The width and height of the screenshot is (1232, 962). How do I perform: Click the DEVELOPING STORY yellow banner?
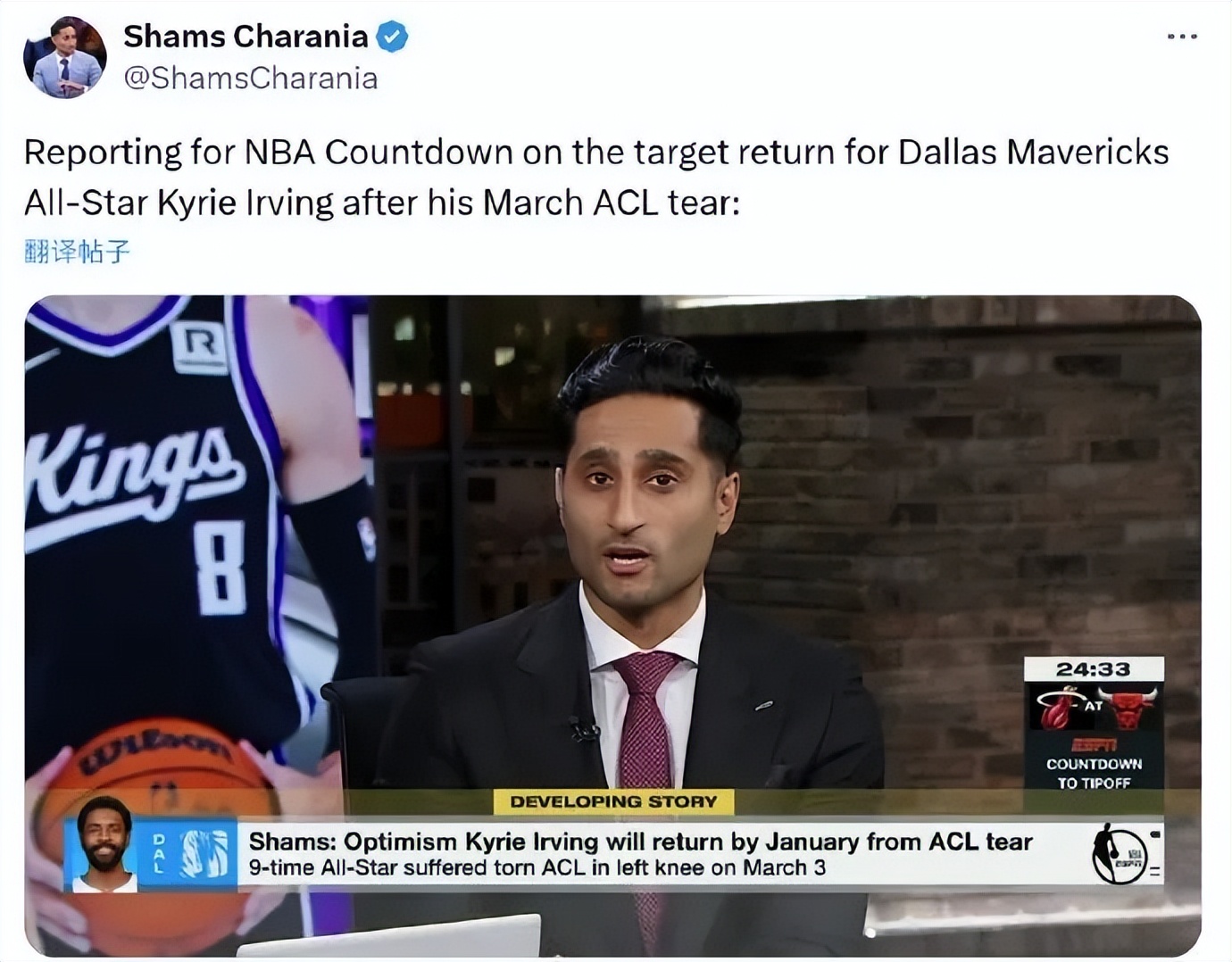(613, 801)
